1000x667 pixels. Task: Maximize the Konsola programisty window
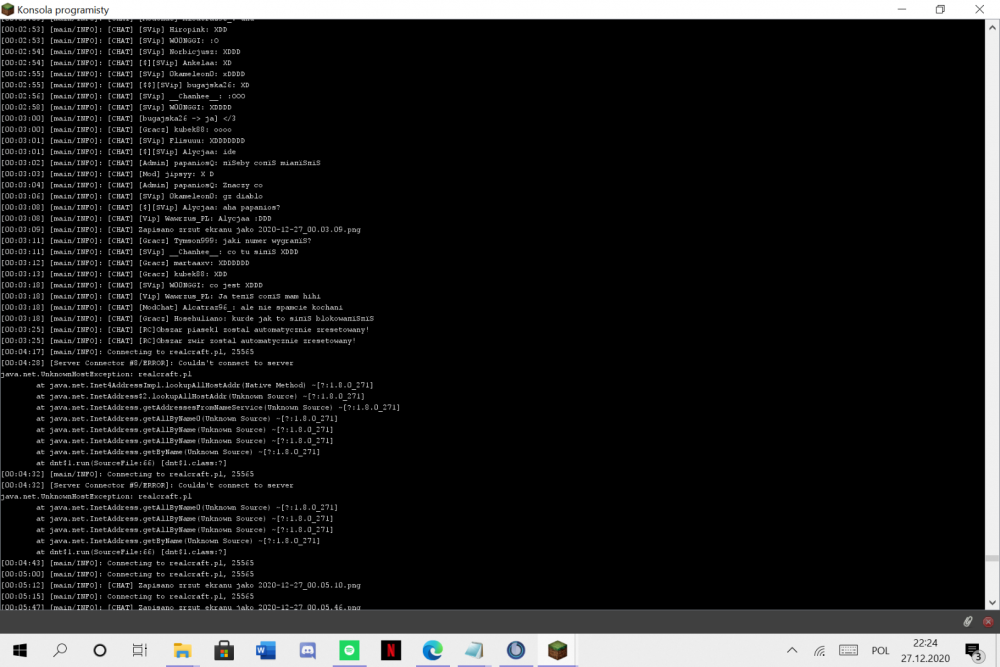click(x=940, y=9)
